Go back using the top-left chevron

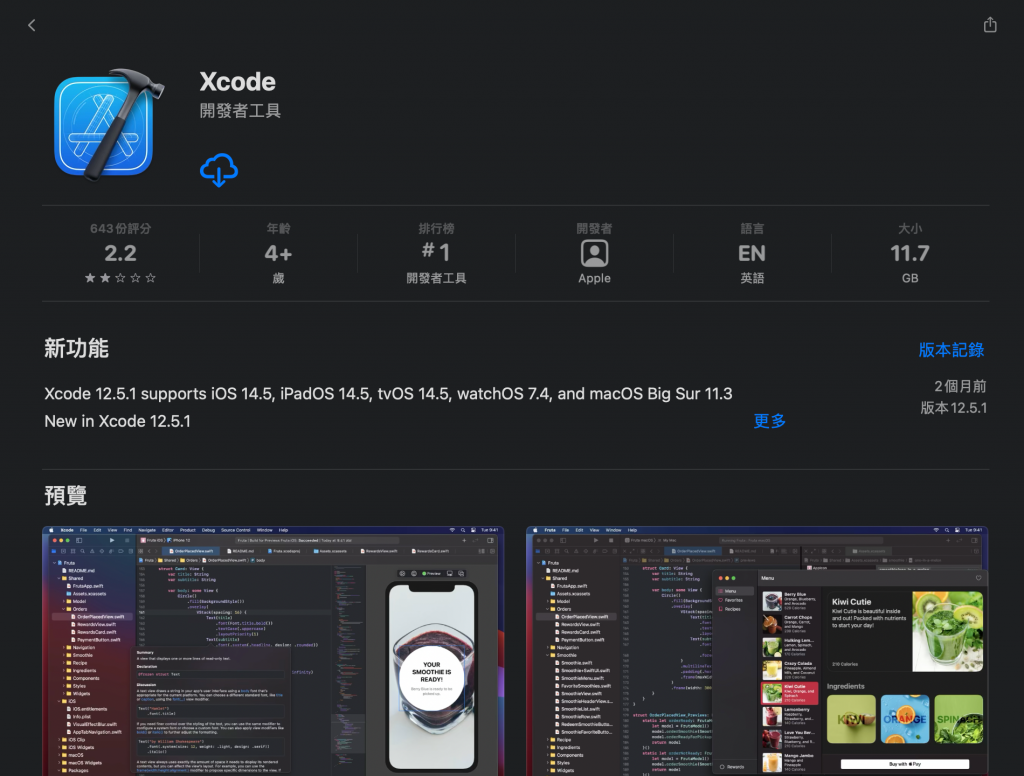pyautogui.click(x=31, y=25)
